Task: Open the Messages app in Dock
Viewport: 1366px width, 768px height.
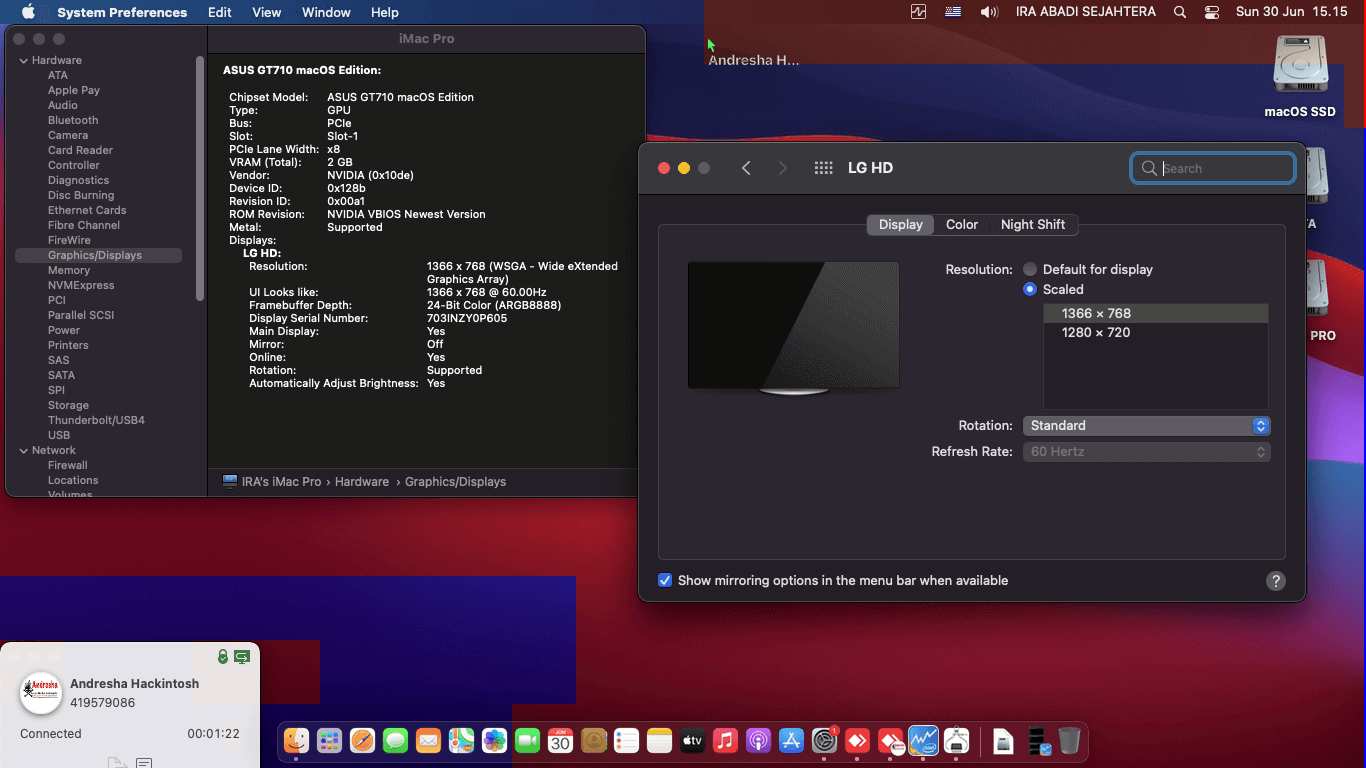Action: pyautogui.click(x=395, y=741)
